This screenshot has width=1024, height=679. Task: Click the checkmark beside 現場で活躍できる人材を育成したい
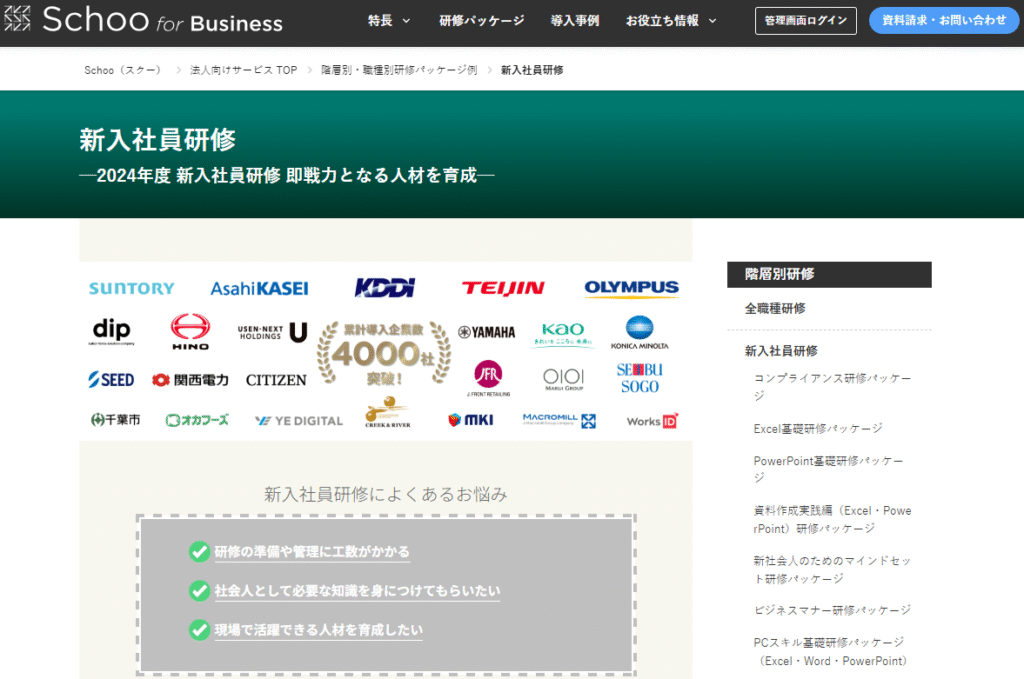(x=199, y=630)
